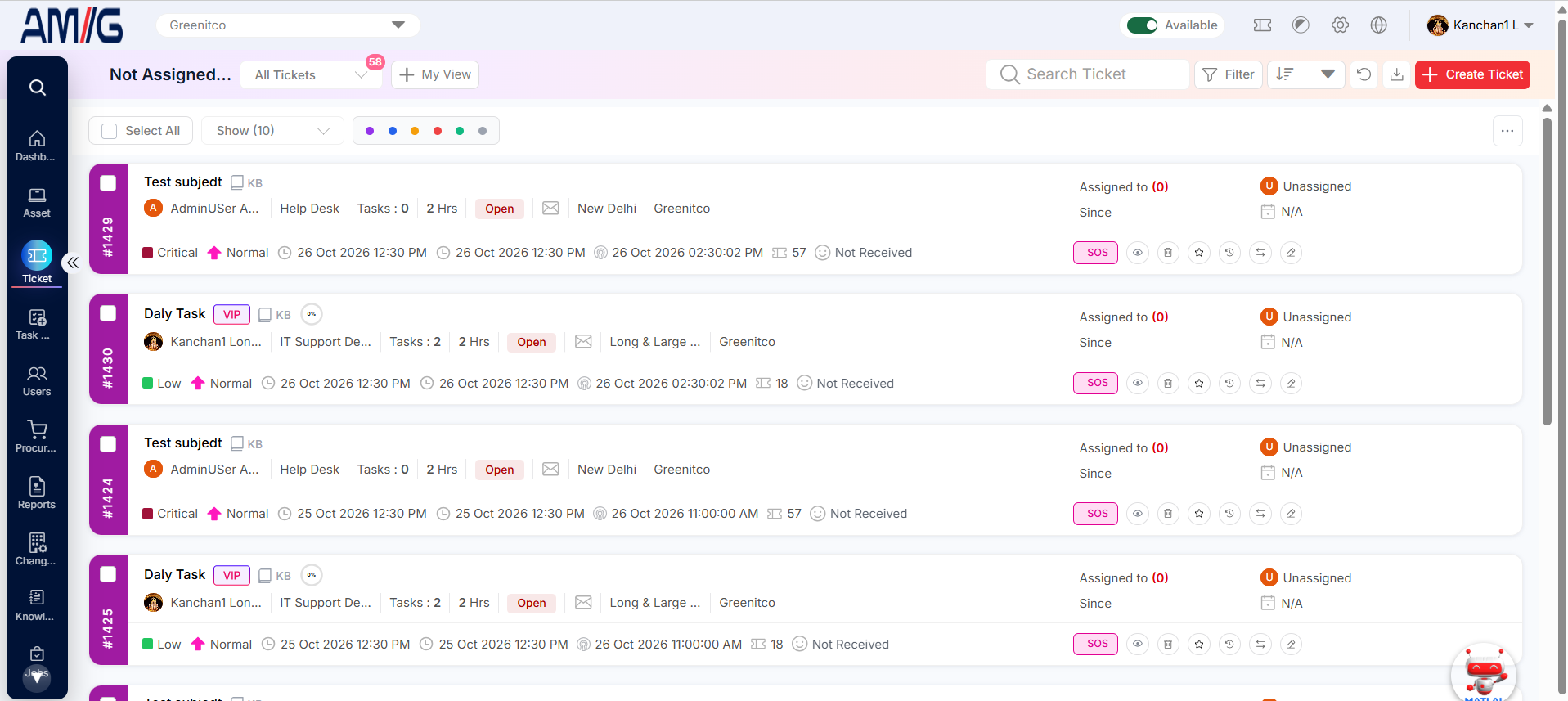The height and width of the screenshot is (701, 1568).
Task: Select ticket #1424 checkbox
Action: (108, 444)
